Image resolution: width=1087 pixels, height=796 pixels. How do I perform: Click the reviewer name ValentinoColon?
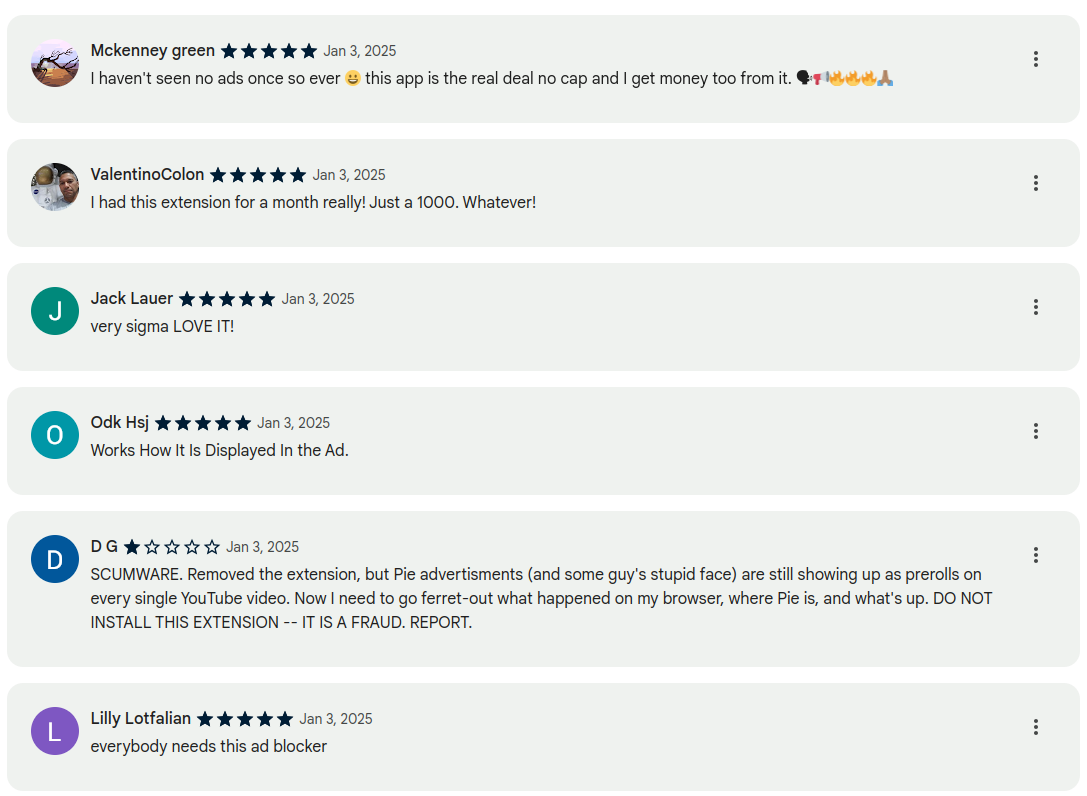[x=147, y=175]
